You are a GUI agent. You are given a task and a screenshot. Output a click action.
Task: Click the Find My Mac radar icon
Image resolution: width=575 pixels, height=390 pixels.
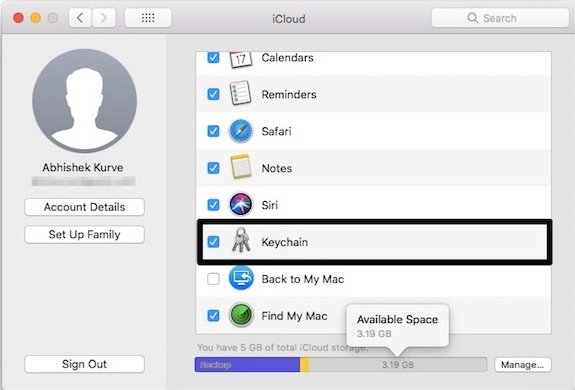tap(241, 315)
